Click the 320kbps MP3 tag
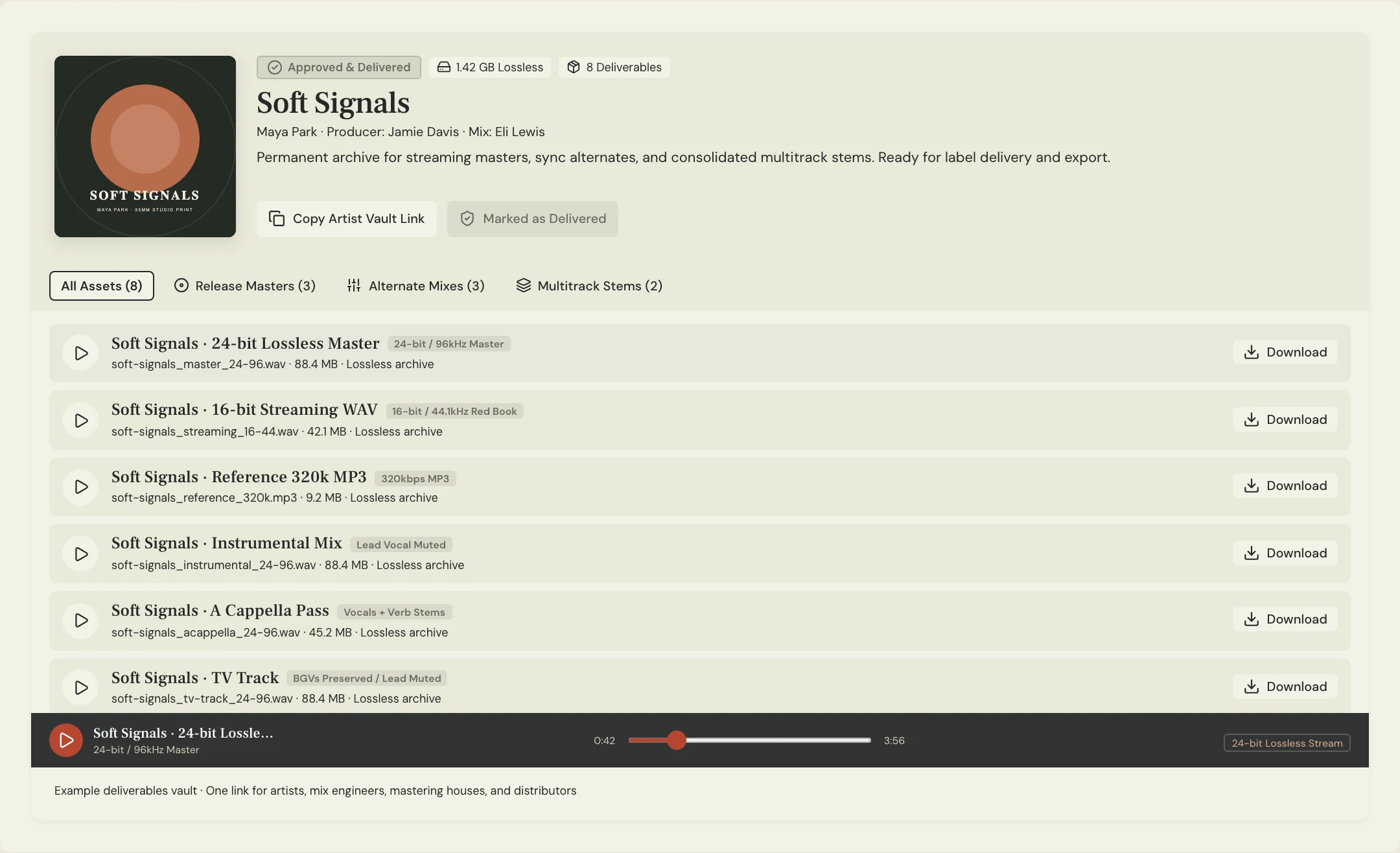The width and height of the screenshot is (1400, 853). [x=415, y=478]
